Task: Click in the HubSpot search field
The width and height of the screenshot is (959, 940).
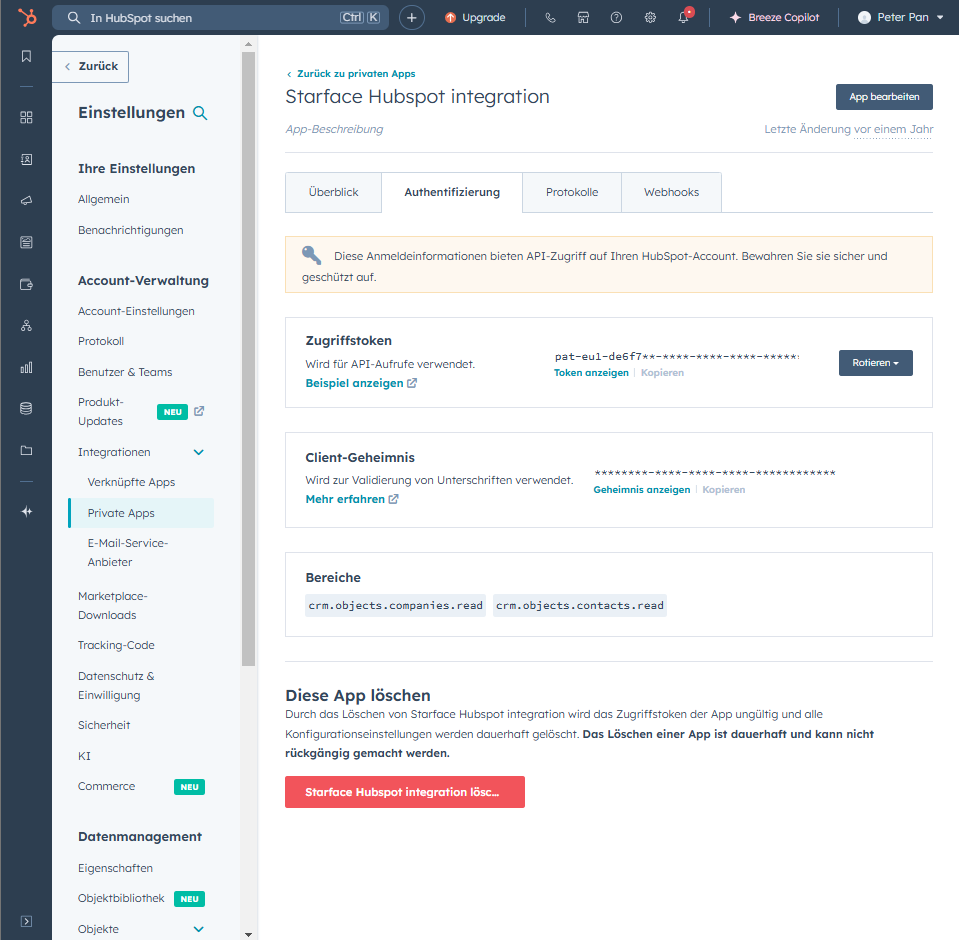Action: [x=210, y=18]
